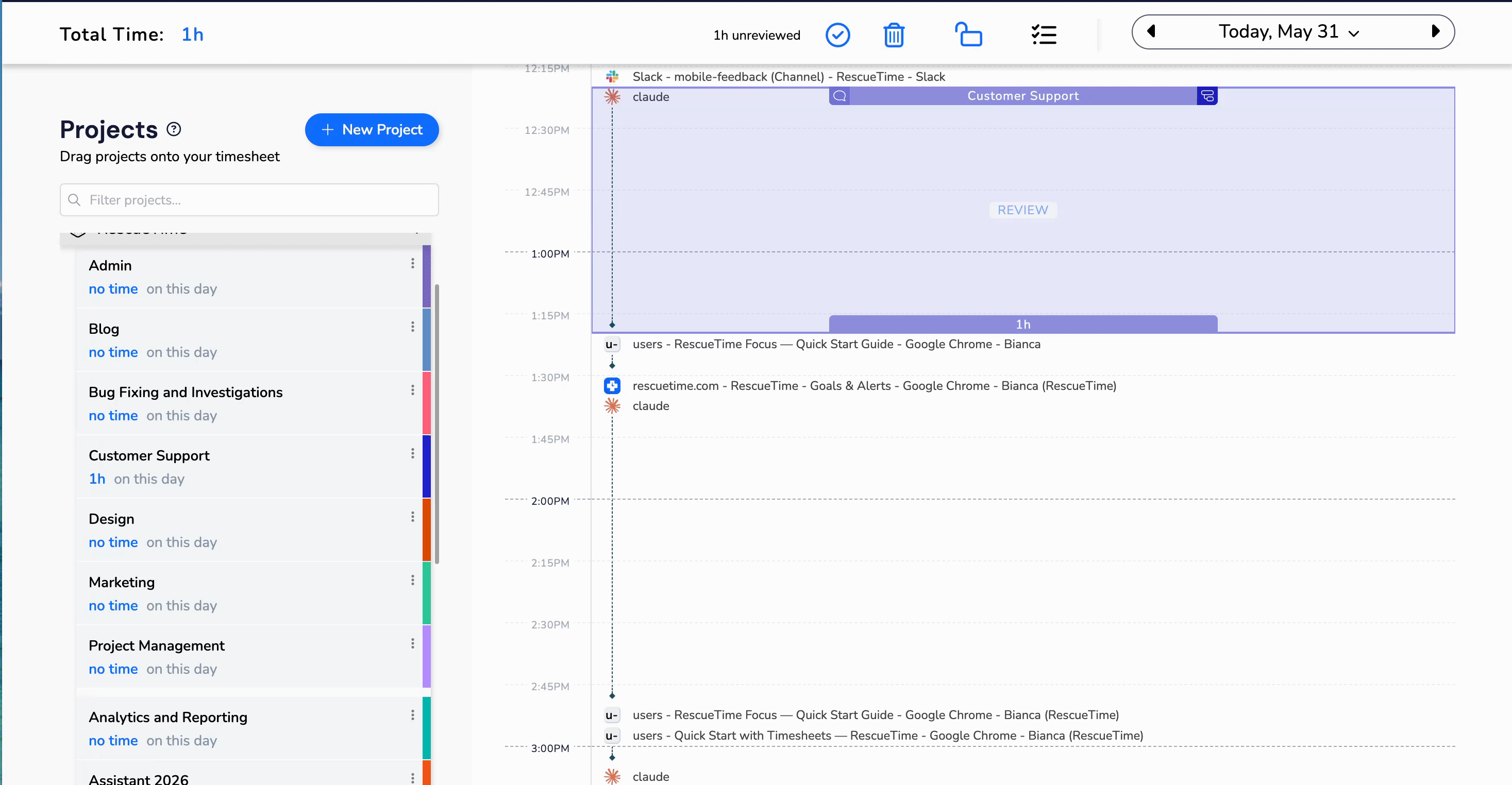
Task: Click the 1h unreviewed label
Action: [x=757, y=35]
